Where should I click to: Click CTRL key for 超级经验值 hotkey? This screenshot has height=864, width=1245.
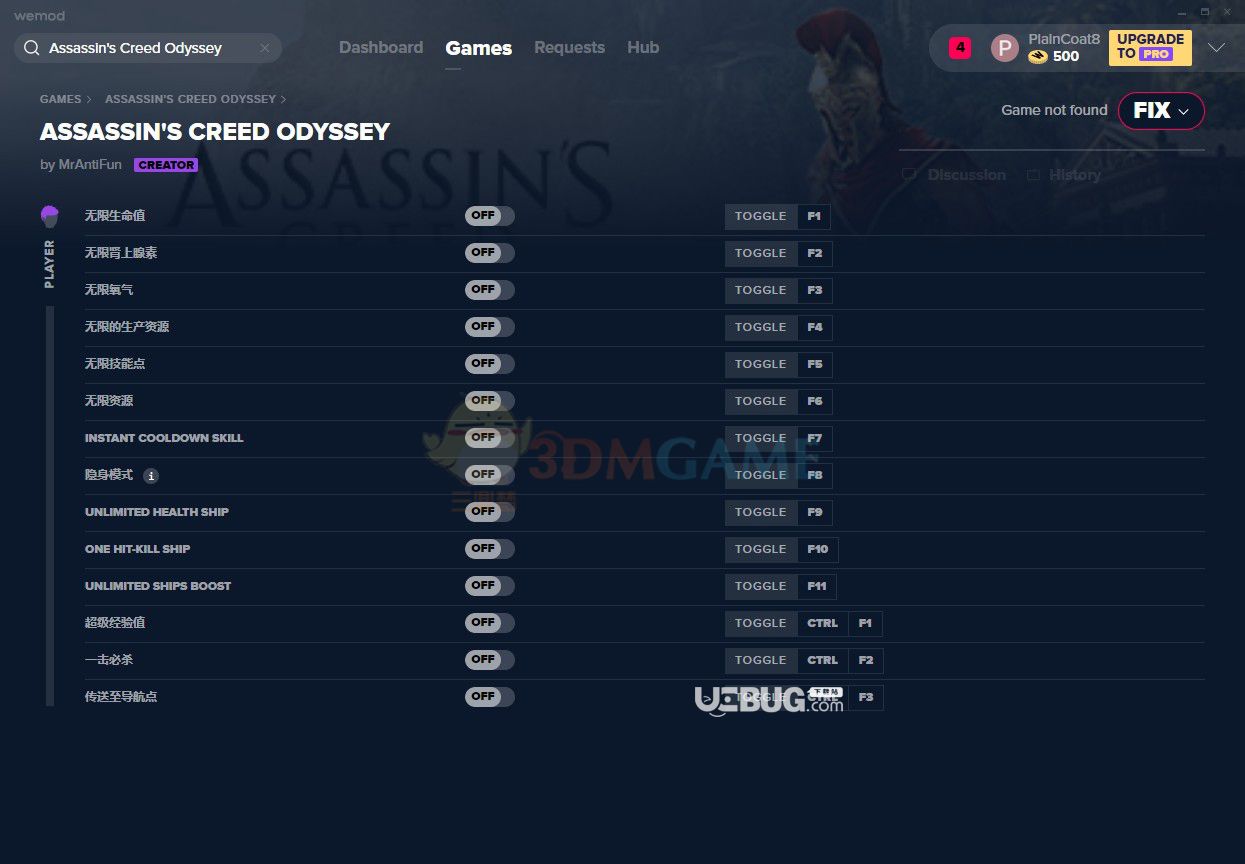tap(823, 624)
